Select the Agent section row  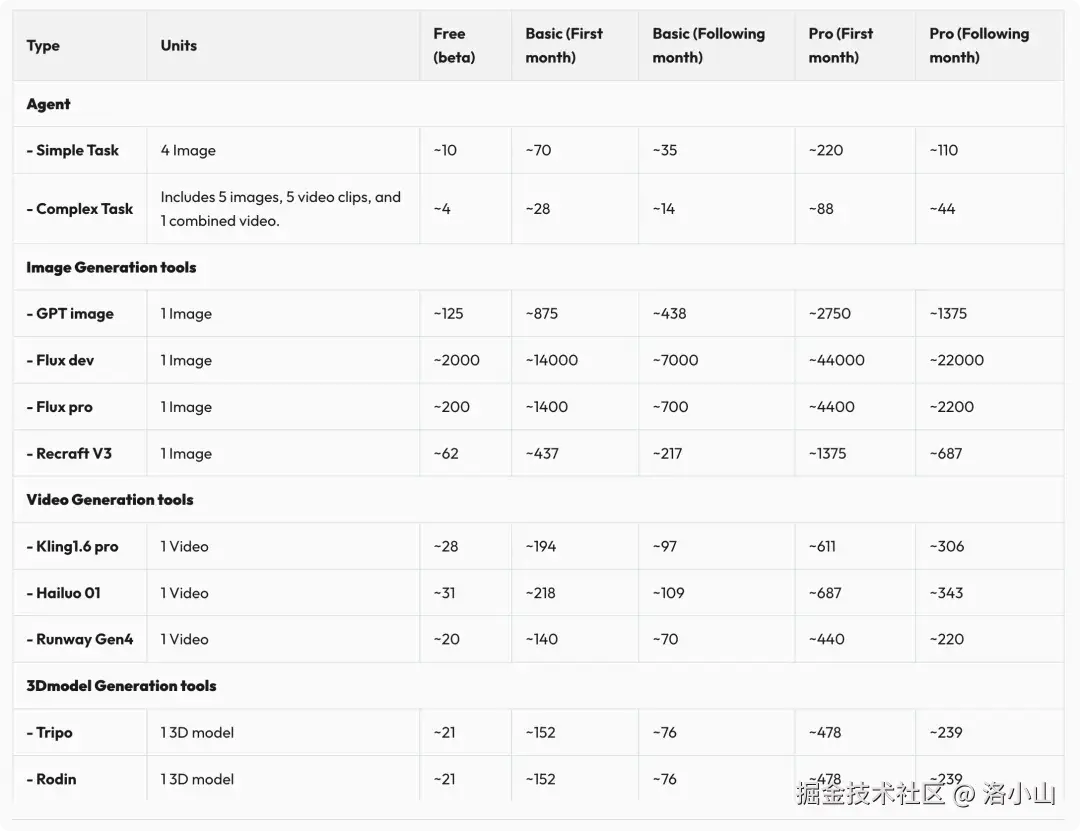tap(49, 104)
